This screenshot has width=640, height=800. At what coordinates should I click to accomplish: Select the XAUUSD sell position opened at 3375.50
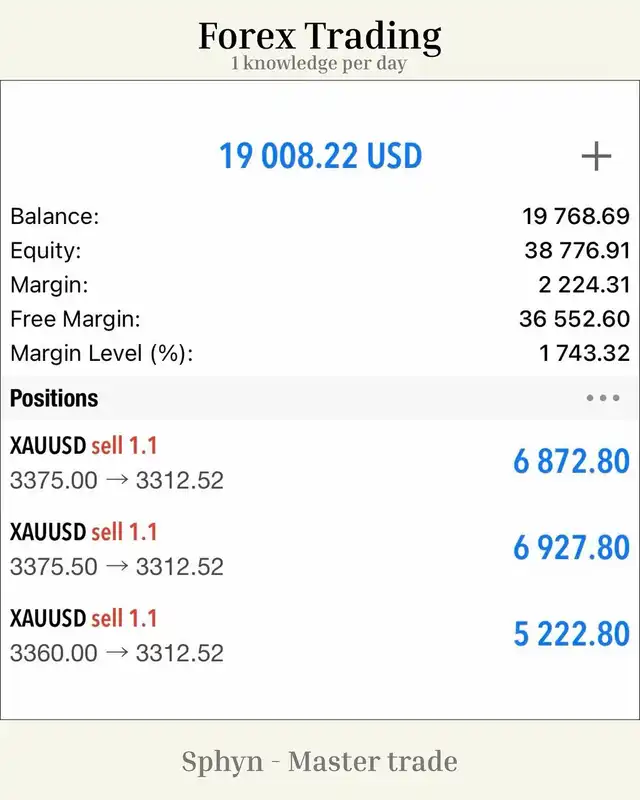click(x=320, y=548)
